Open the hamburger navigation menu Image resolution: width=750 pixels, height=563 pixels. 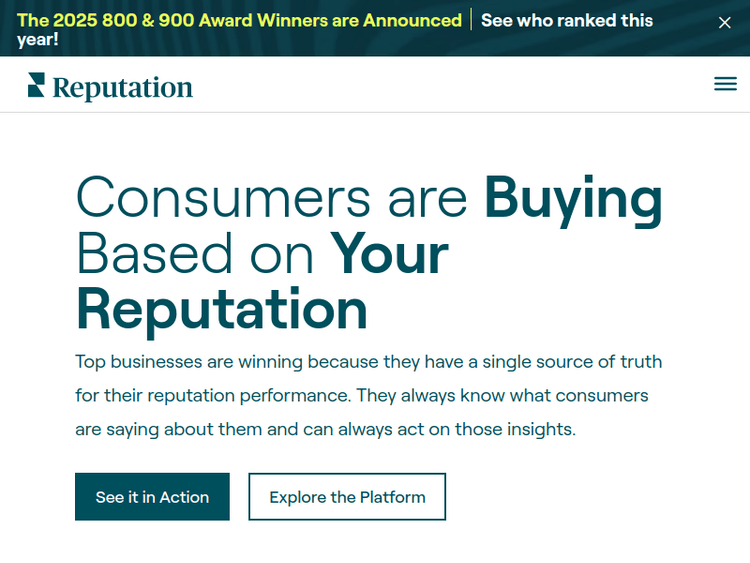pyautogui.click(x=725, y=84)
